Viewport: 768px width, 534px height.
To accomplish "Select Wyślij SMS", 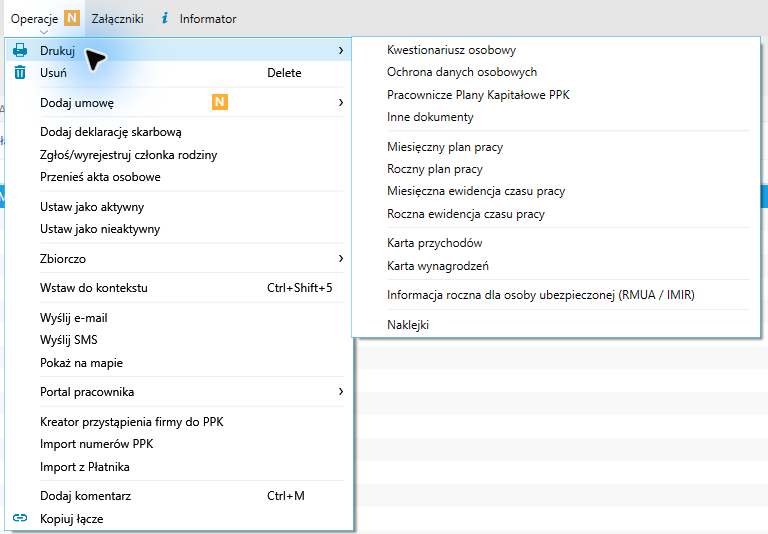I will coord(179,340).
